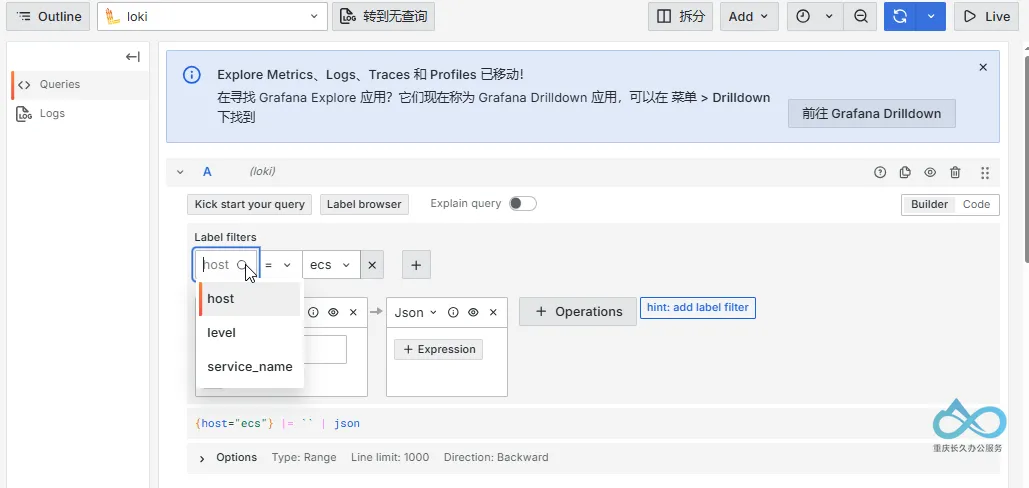Open the loki data source picker
Viewport: 1029px width, 488px height.
[x=212, y=16]
